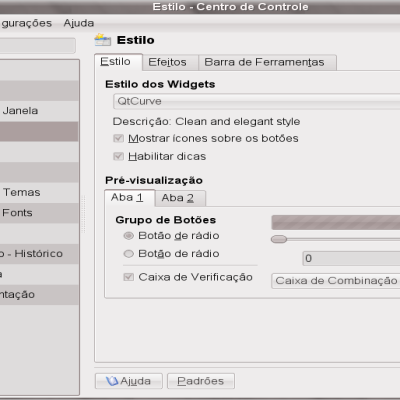
Task: Click the spin box showing 0
Action: click(351, 258)
